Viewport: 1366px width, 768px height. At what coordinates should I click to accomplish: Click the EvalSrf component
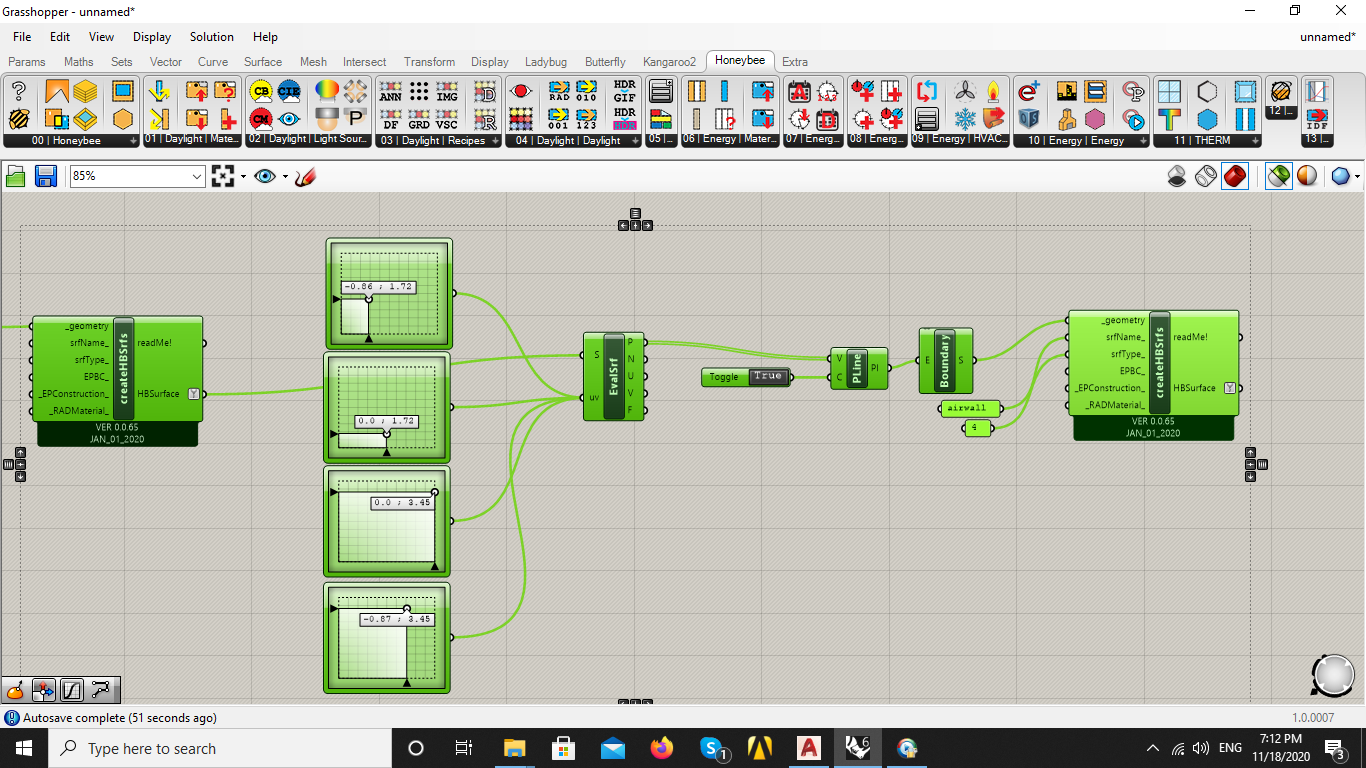614,376
